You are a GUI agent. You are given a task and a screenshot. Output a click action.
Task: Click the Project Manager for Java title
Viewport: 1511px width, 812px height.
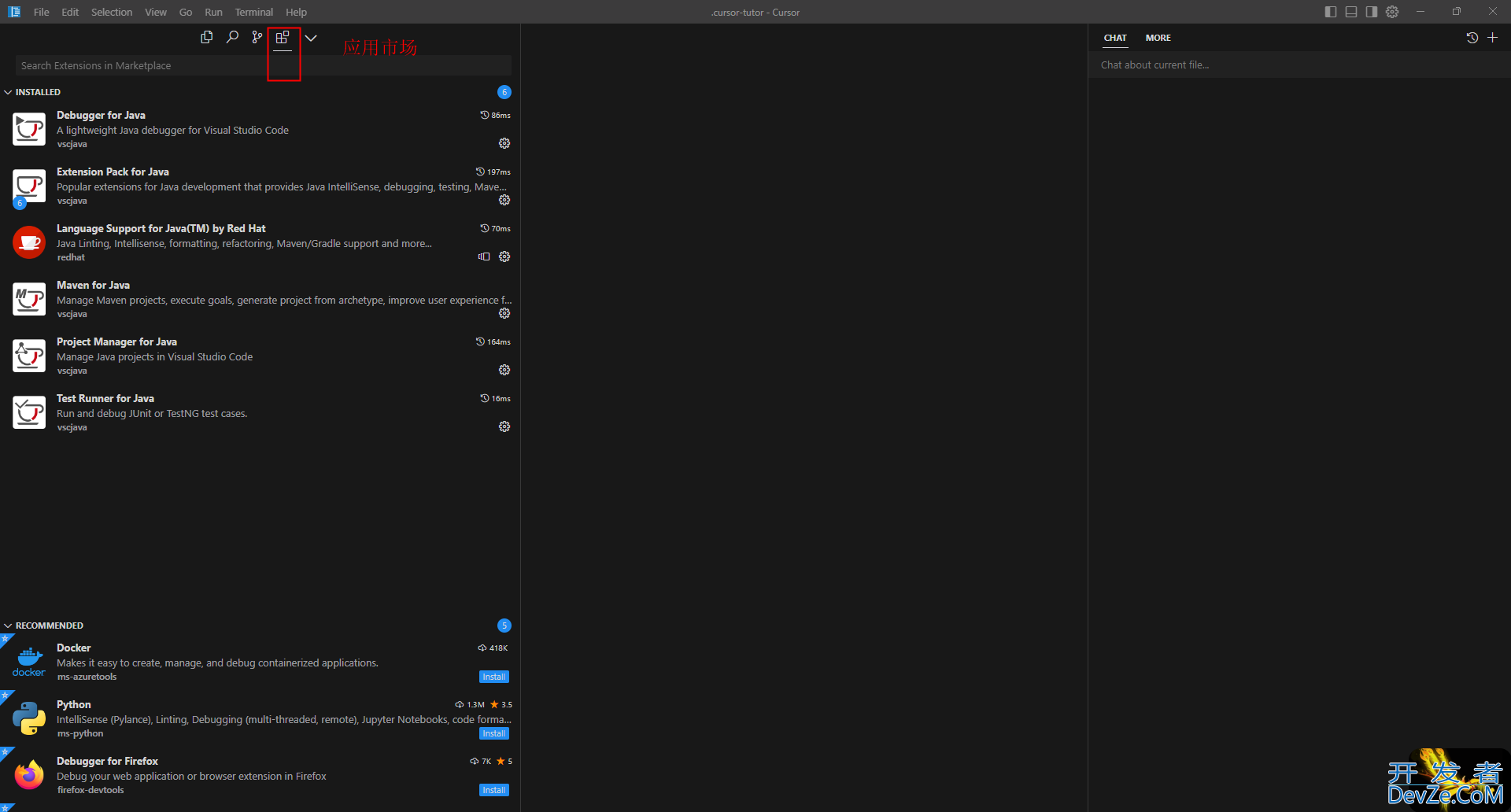116,341
